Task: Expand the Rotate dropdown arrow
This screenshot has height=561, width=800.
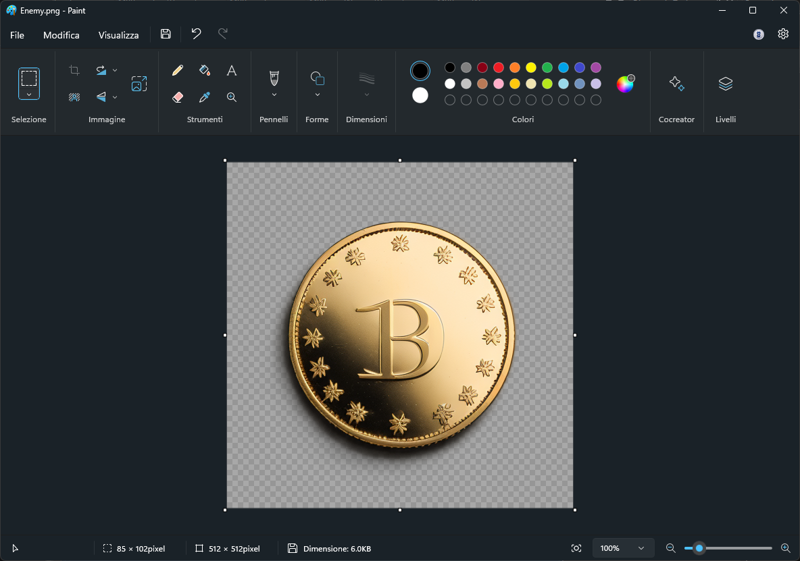Action: coord(115,70)
